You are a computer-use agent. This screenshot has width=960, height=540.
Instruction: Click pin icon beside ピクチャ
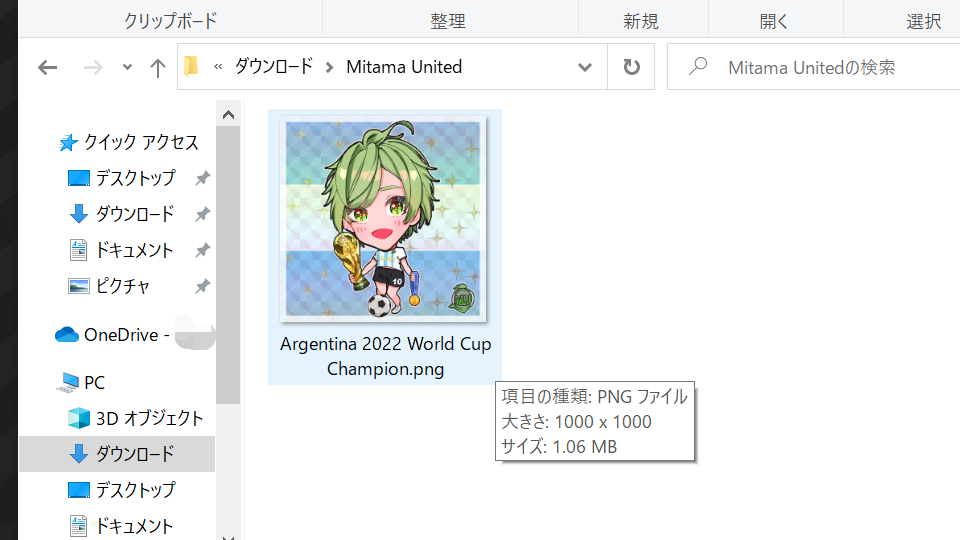(203, 286)
